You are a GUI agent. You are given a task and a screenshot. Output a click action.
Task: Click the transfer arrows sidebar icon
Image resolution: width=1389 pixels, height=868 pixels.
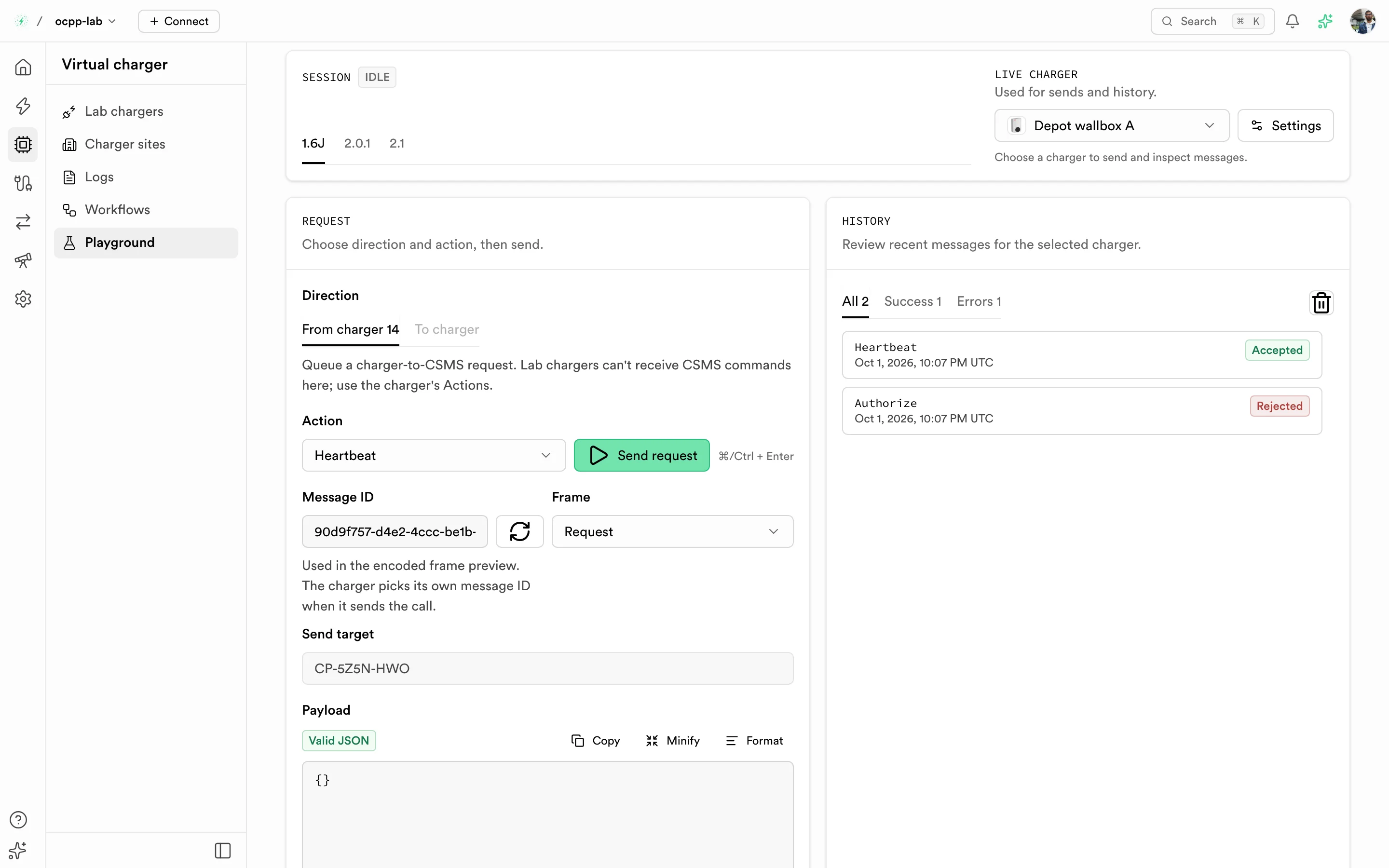pyautogui.click(x=23, y=222)
